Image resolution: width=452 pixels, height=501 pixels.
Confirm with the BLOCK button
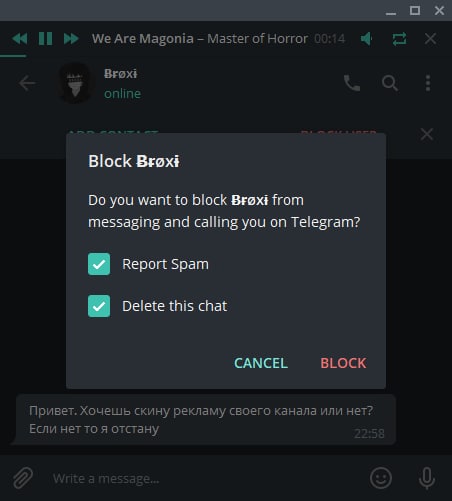click(343, 363)
